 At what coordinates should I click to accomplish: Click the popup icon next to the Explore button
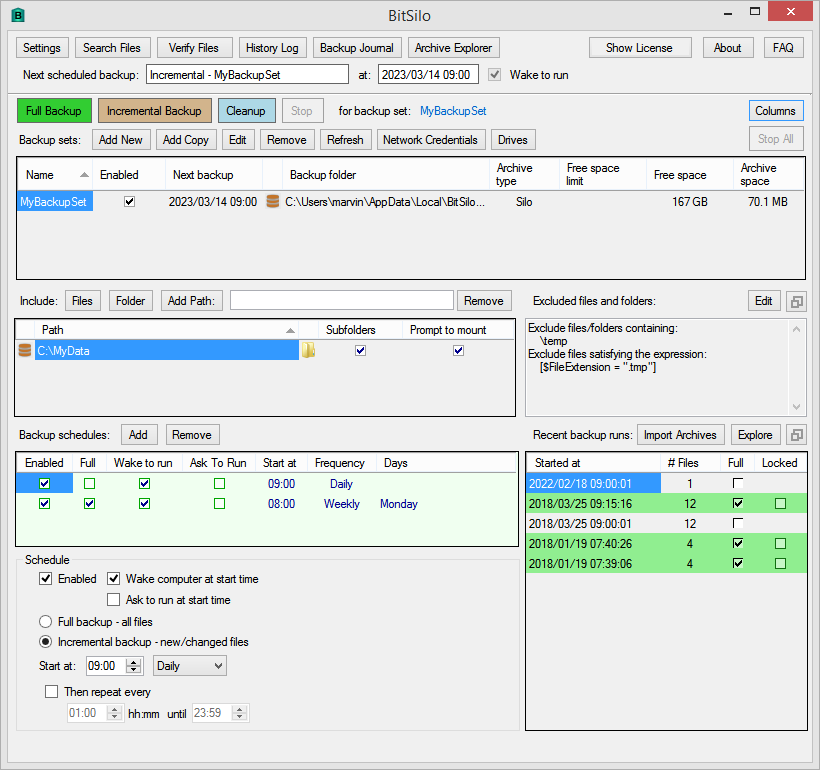point(796,434)
